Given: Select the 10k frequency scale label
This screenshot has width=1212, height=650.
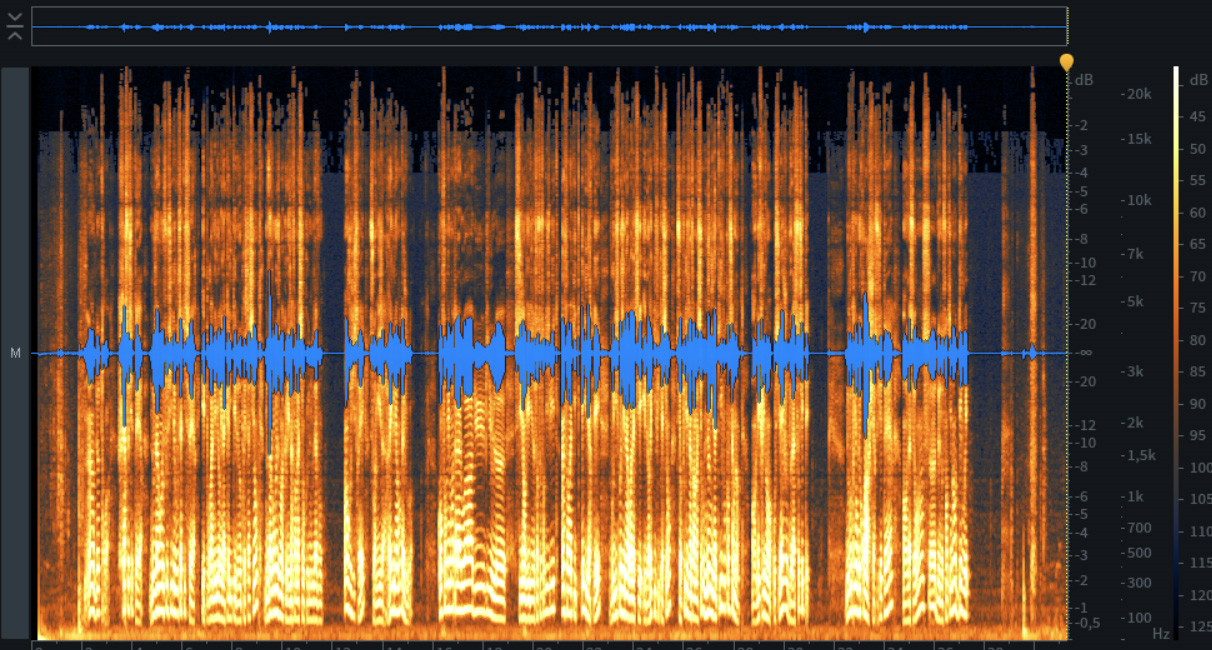Looking at the screenshot, I should point(1139,200).
